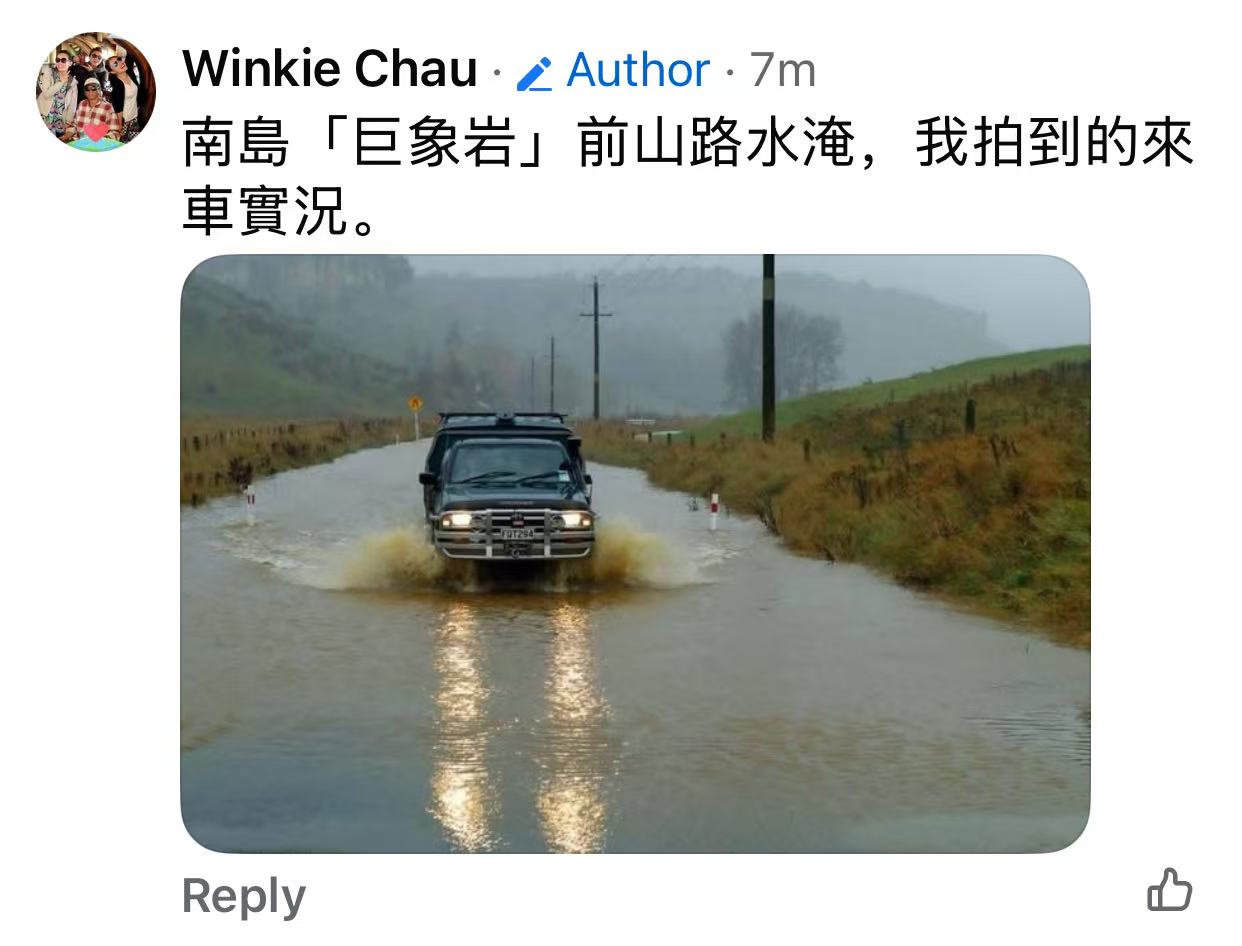
Task: Open Winkie Chau's profile picture
Action: [x=95, y=91]
